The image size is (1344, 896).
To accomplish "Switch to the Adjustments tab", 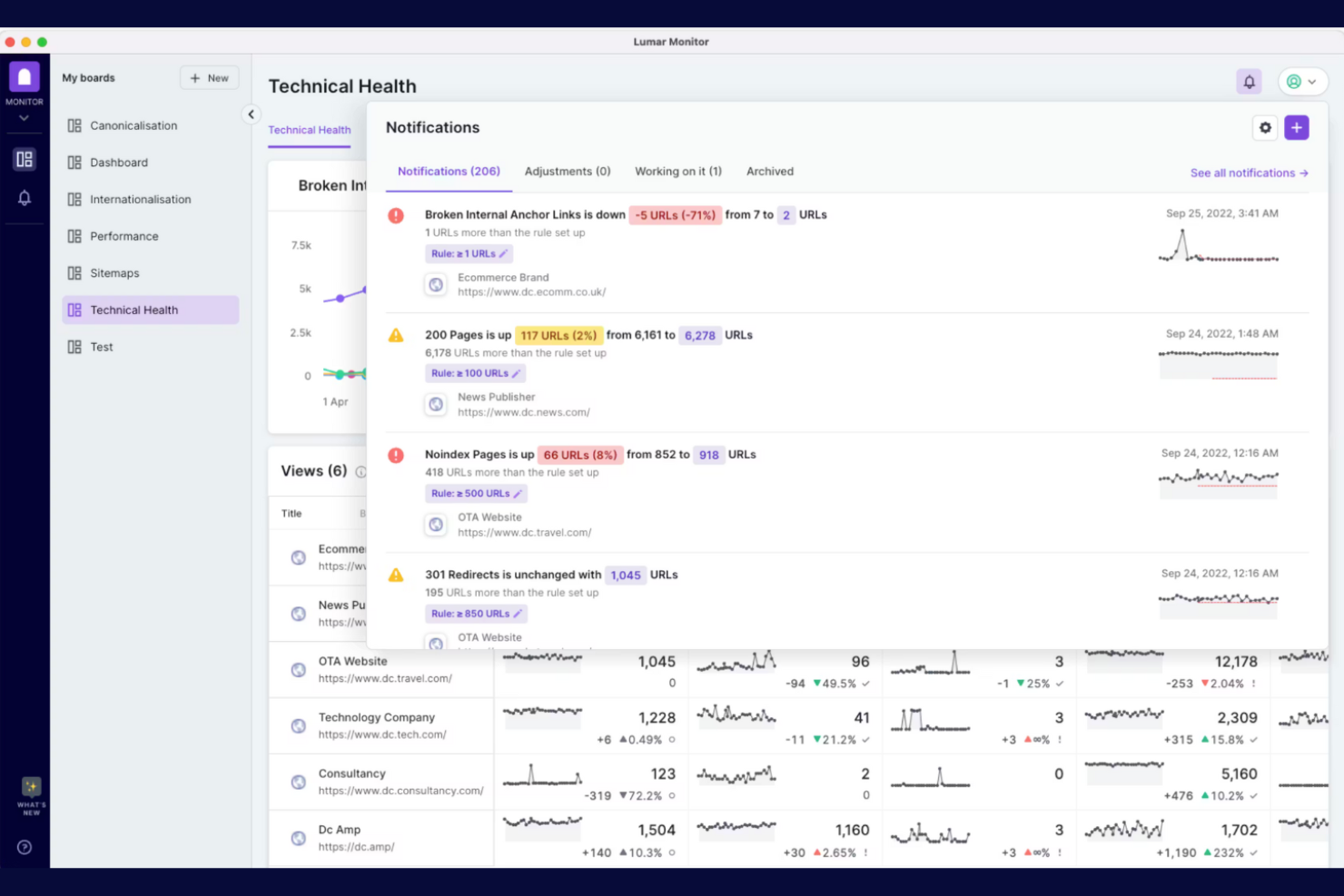I will tap(567, 171).
